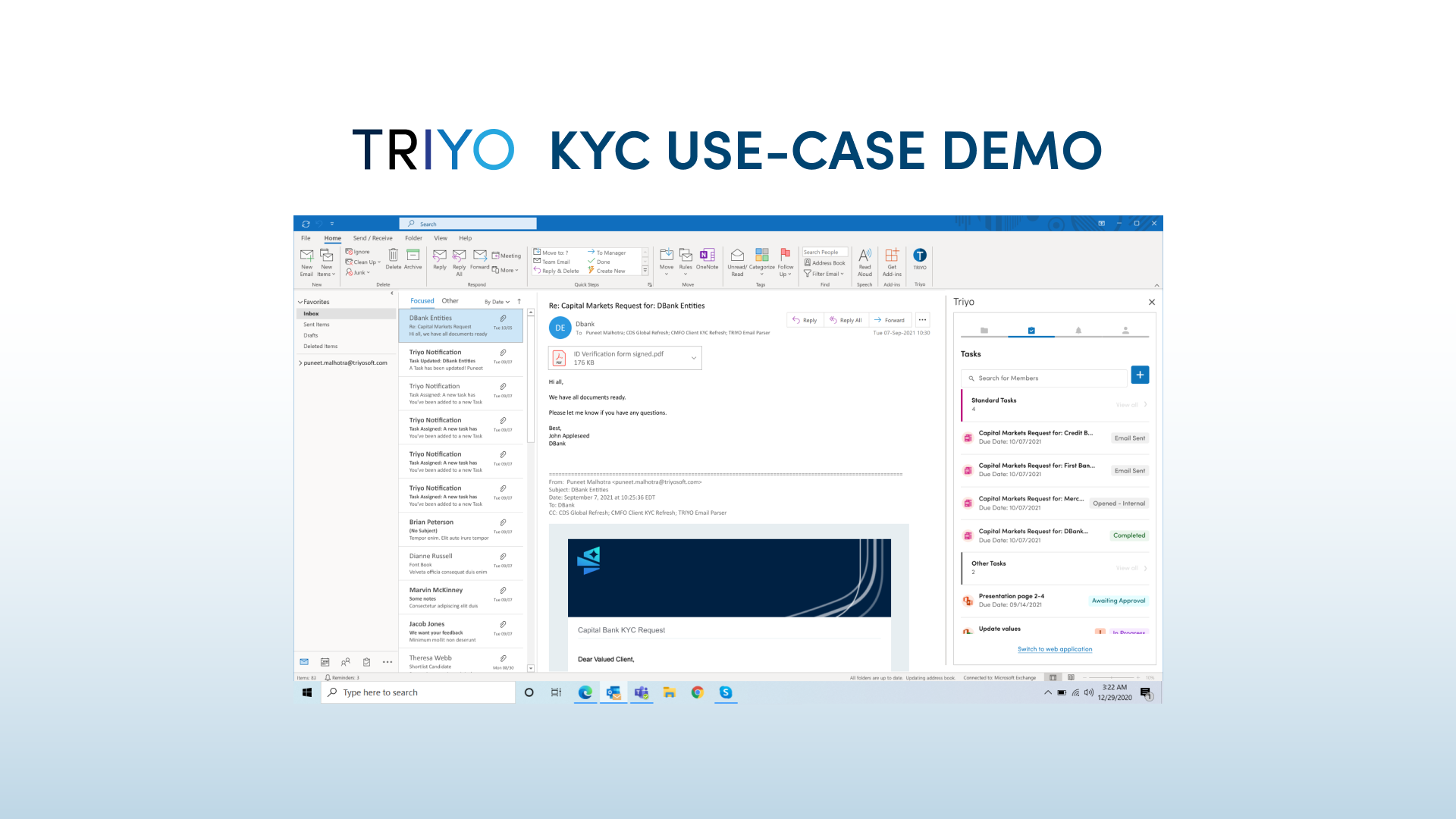Click the Chrome taskbar icon
This screenshot has width=1456, height=819.
(698, 692)
